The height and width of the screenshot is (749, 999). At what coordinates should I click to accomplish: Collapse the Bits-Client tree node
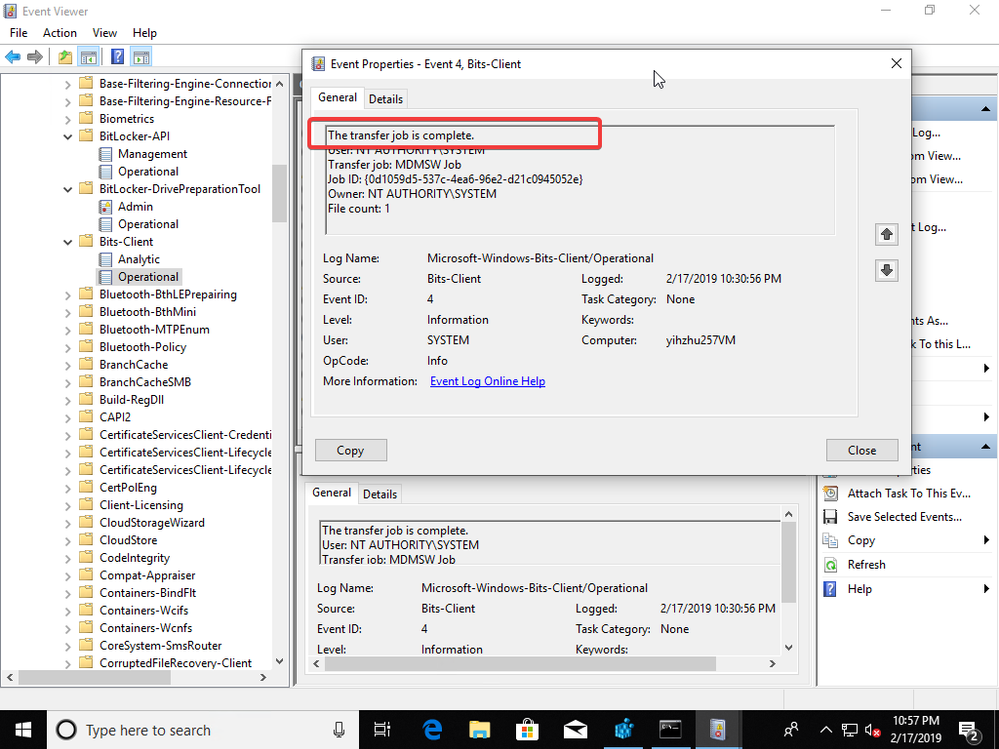point(68,242)
